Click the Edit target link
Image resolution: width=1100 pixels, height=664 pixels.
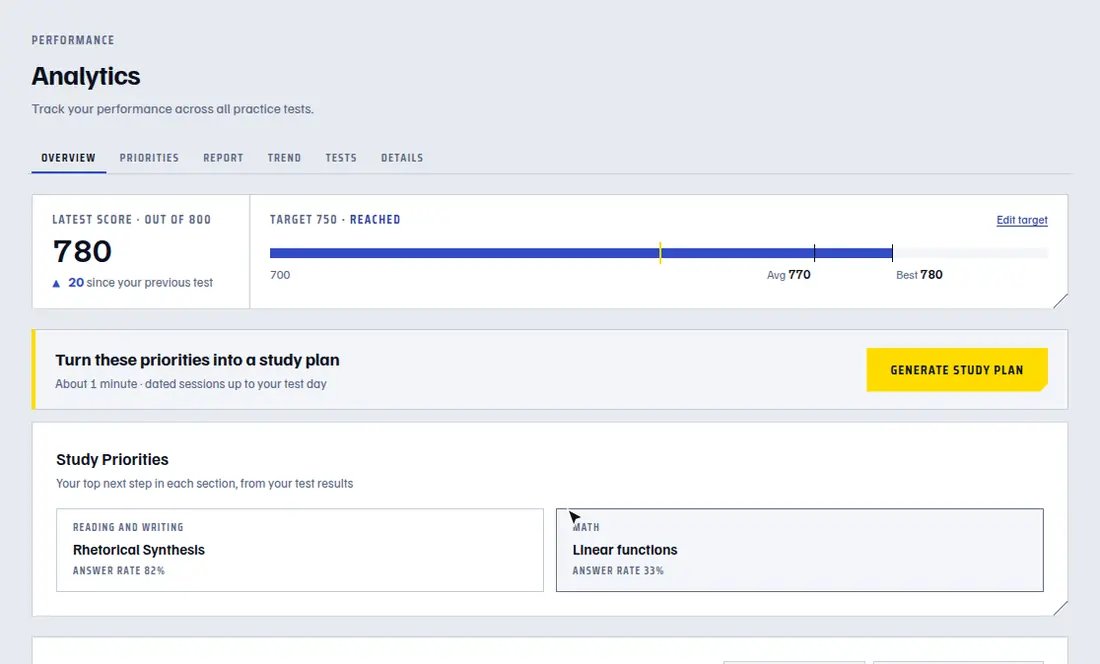(1021, 220)
